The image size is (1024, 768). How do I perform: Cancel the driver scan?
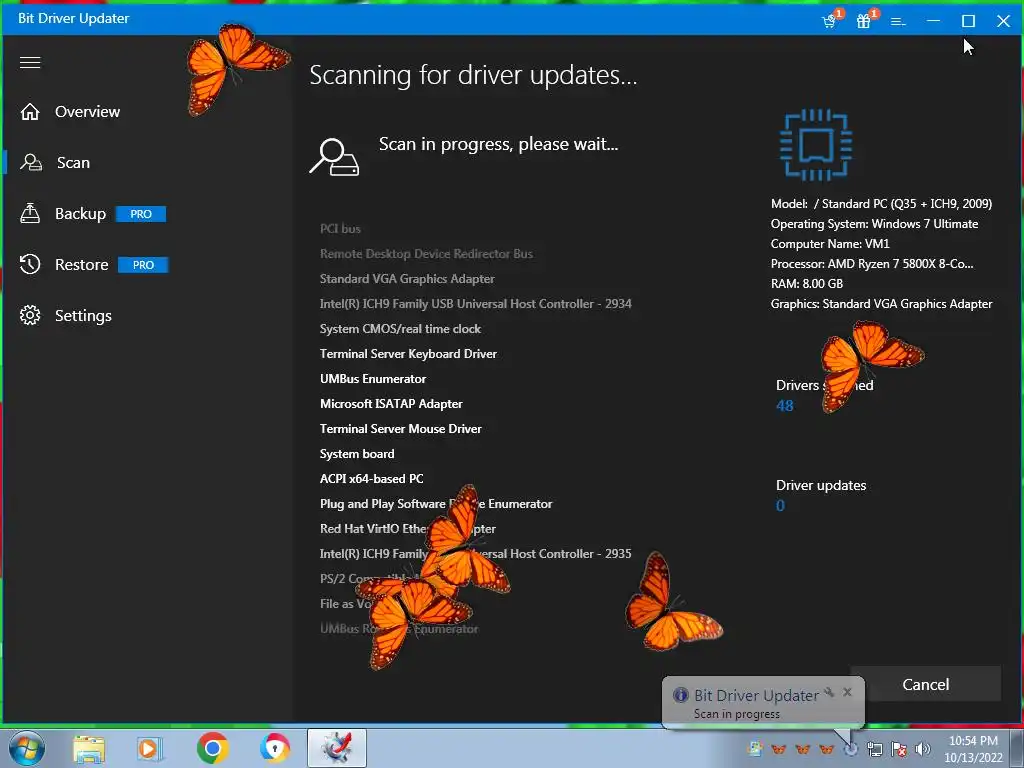point(925,684)
